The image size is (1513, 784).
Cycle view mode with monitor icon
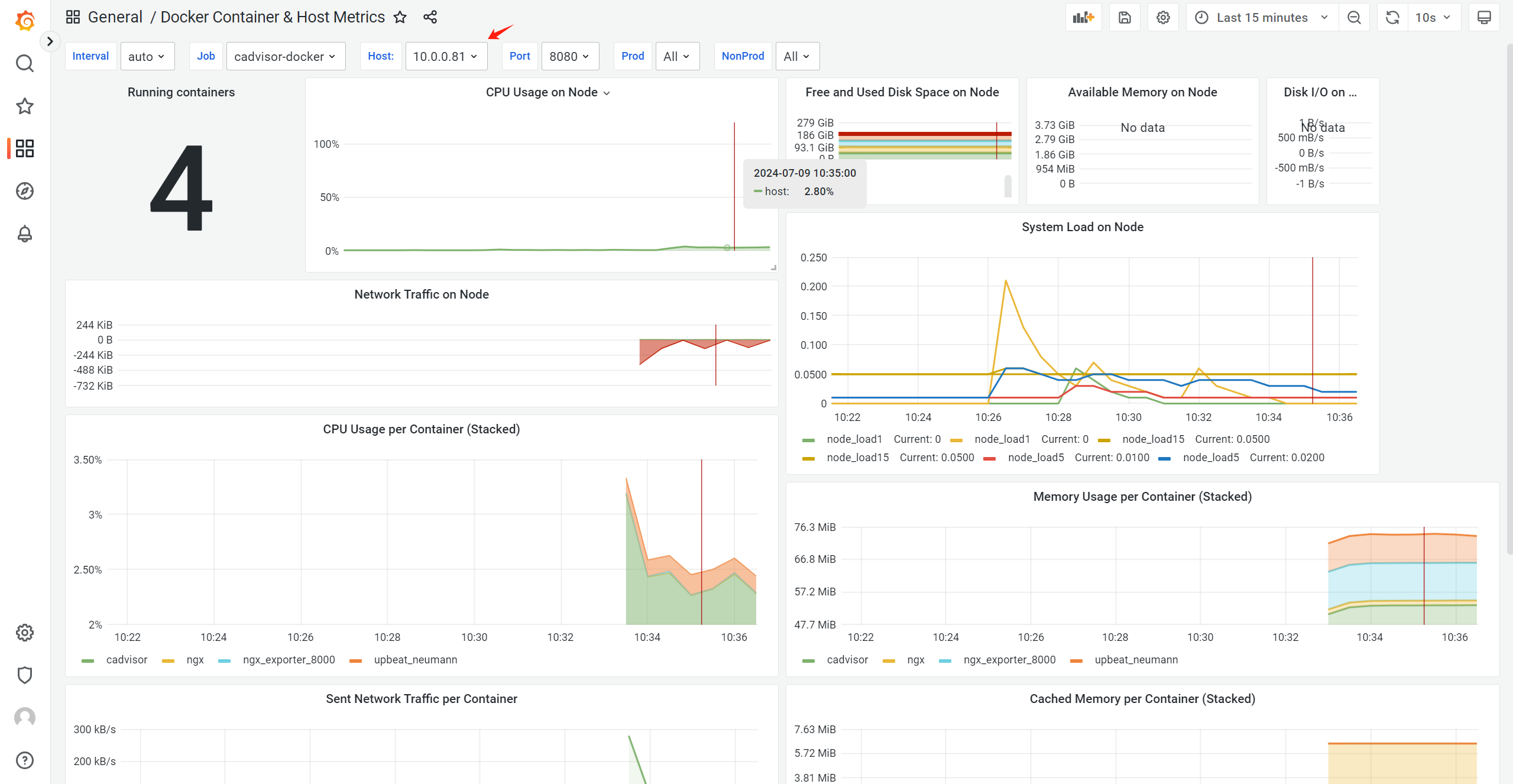pos(1484,18)
